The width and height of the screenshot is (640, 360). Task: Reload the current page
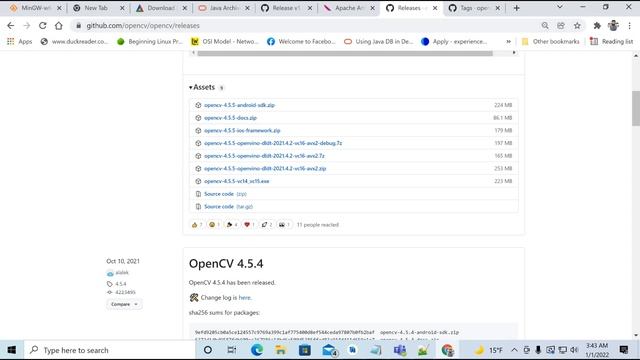click(x=42, y=25)
